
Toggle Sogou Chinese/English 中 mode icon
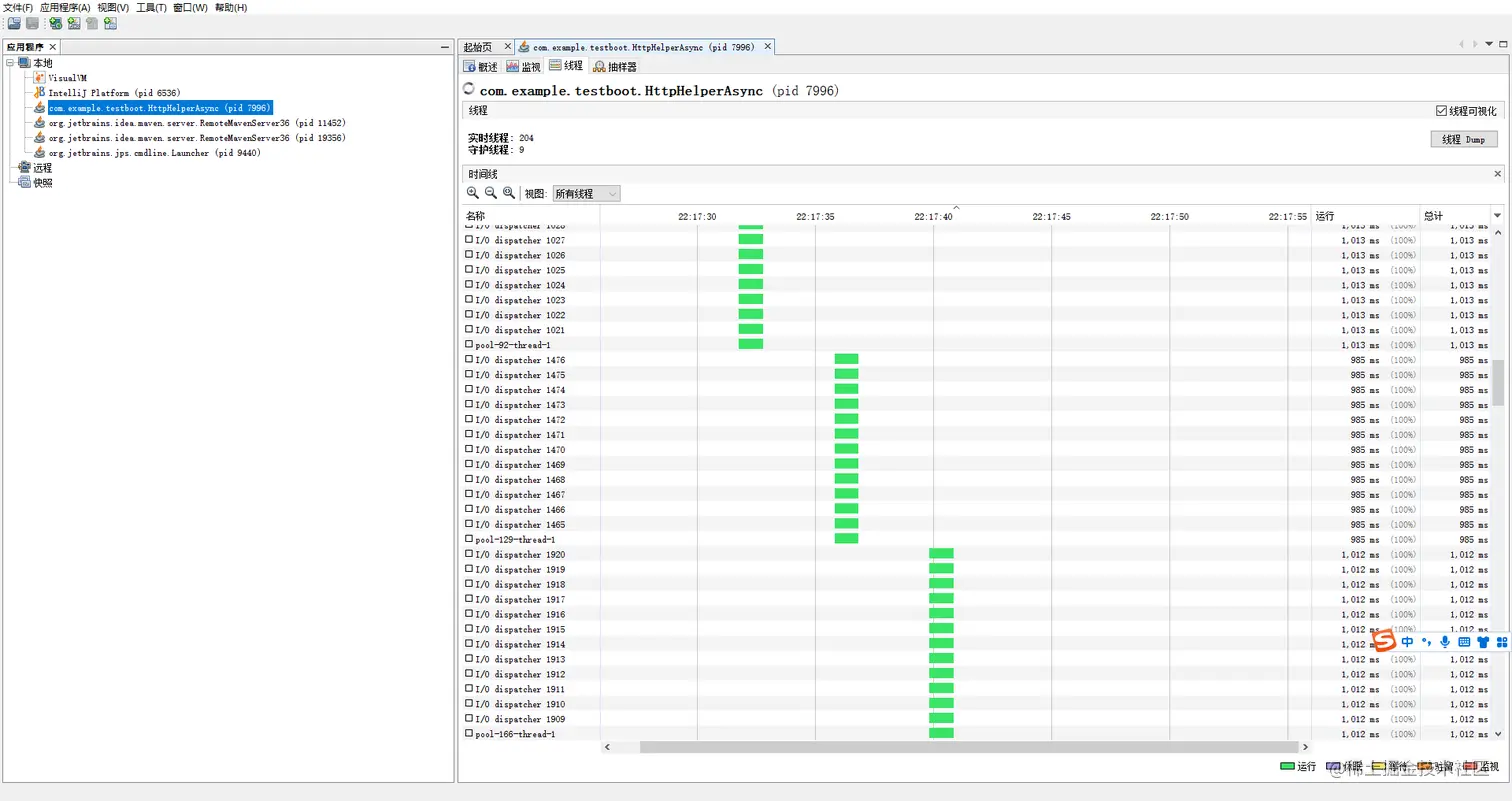pyautogui.click(x=1408, y=642)
